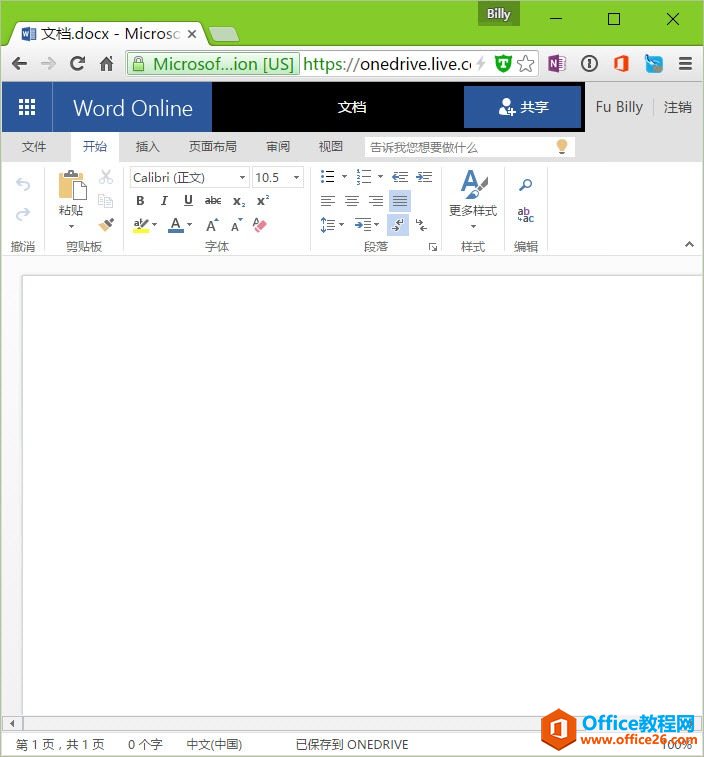This screenshot has height=757, width=704.
Task: Reload the browser page
Action: coord(77,63)
